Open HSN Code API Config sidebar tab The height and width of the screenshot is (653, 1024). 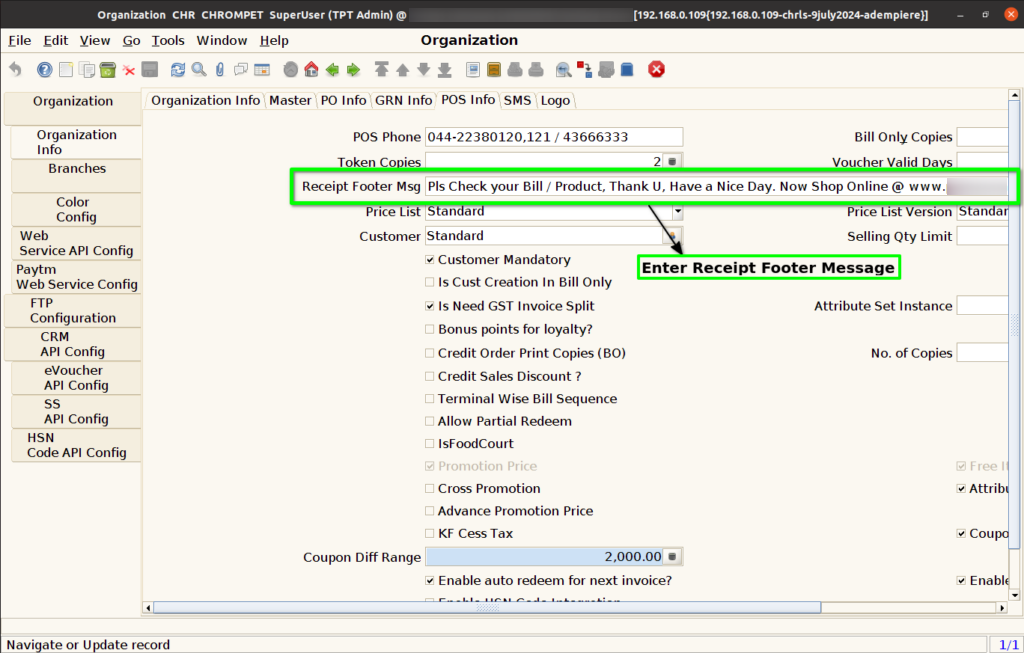(x=76, y=445)
